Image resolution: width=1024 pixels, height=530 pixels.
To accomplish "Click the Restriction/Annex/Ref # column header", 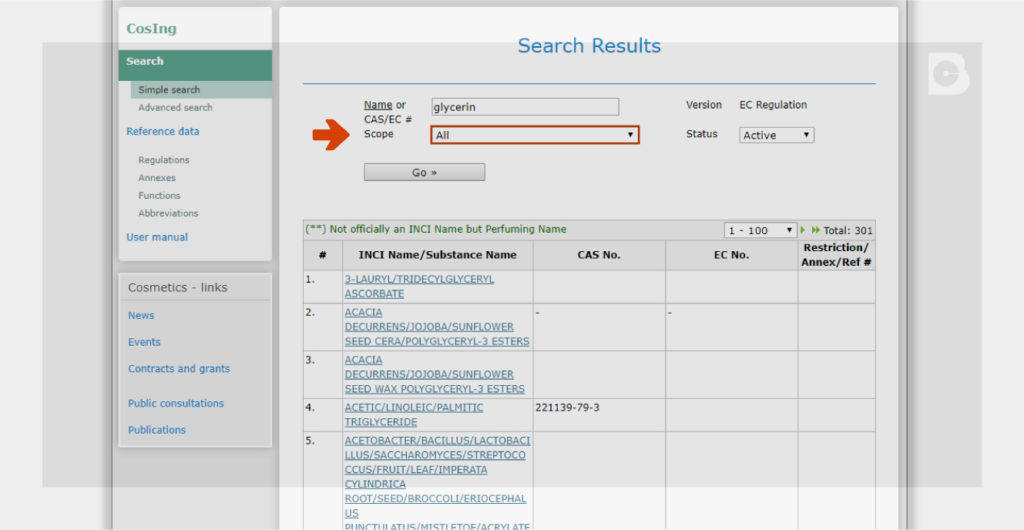I will click(x=836, y=255).
